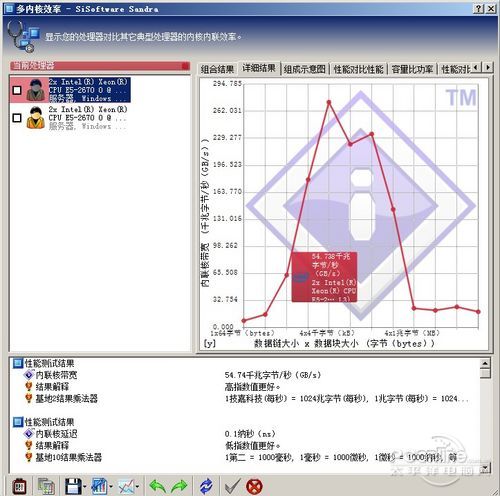The width and height of the screenshot is (500, 496).
Task: Click the blue refresh arrows icon
Action: click(x=206, y=486)
